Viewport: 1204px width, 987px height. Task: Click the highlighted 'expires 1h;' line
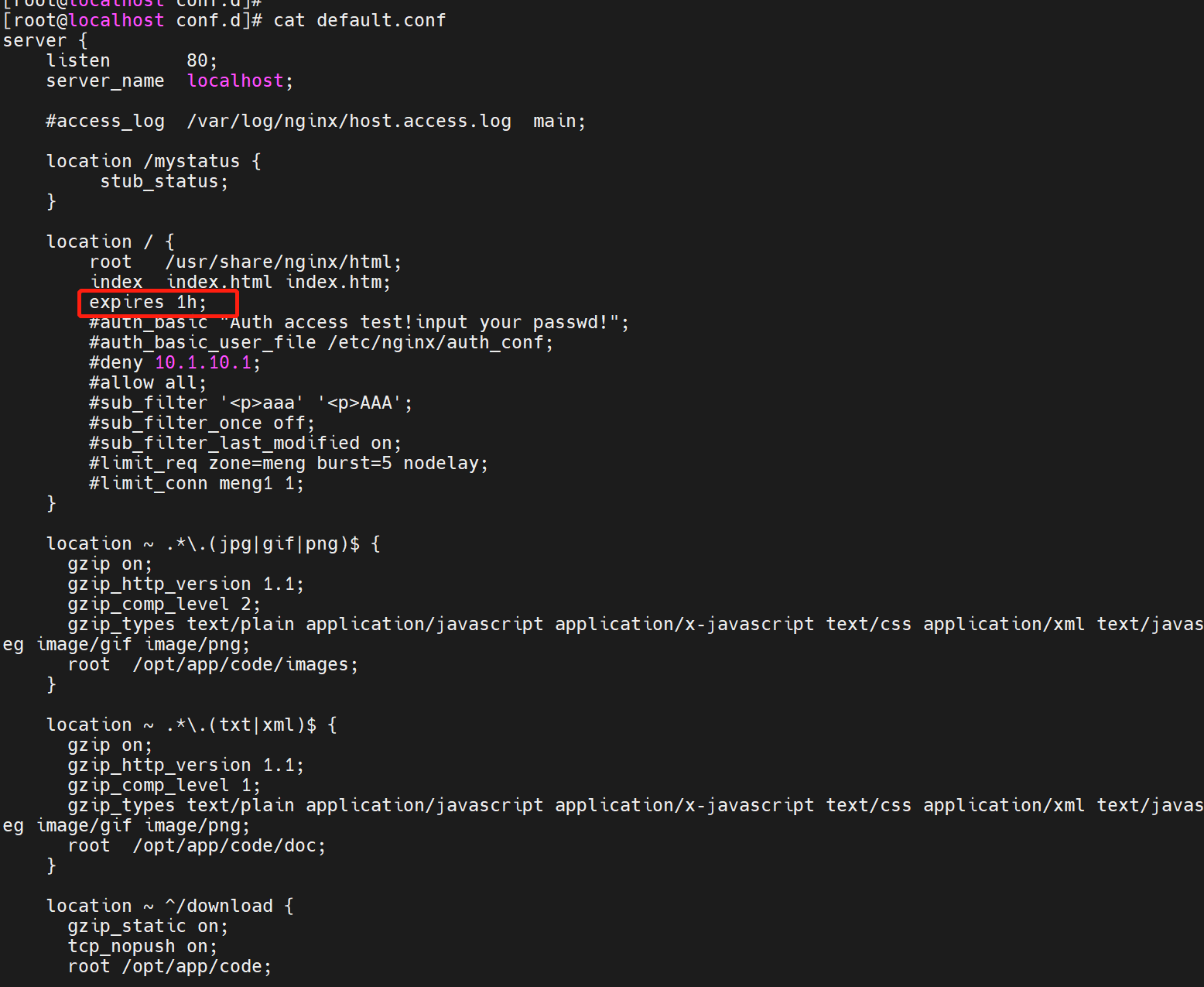[x=148, y=303]
